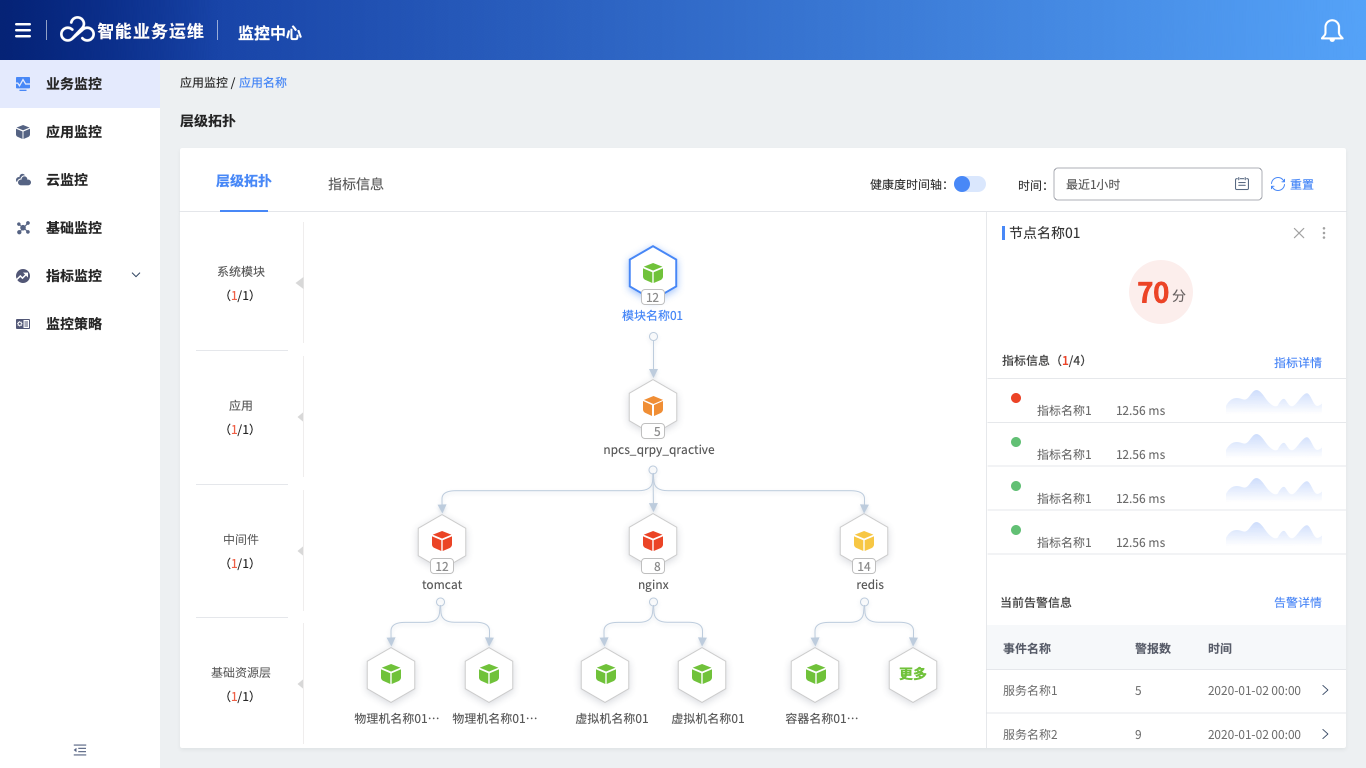This screenshot has height=768, width=1366.
Task: Expand the 指标监控 submenu chevron
Action: point(137,276)
